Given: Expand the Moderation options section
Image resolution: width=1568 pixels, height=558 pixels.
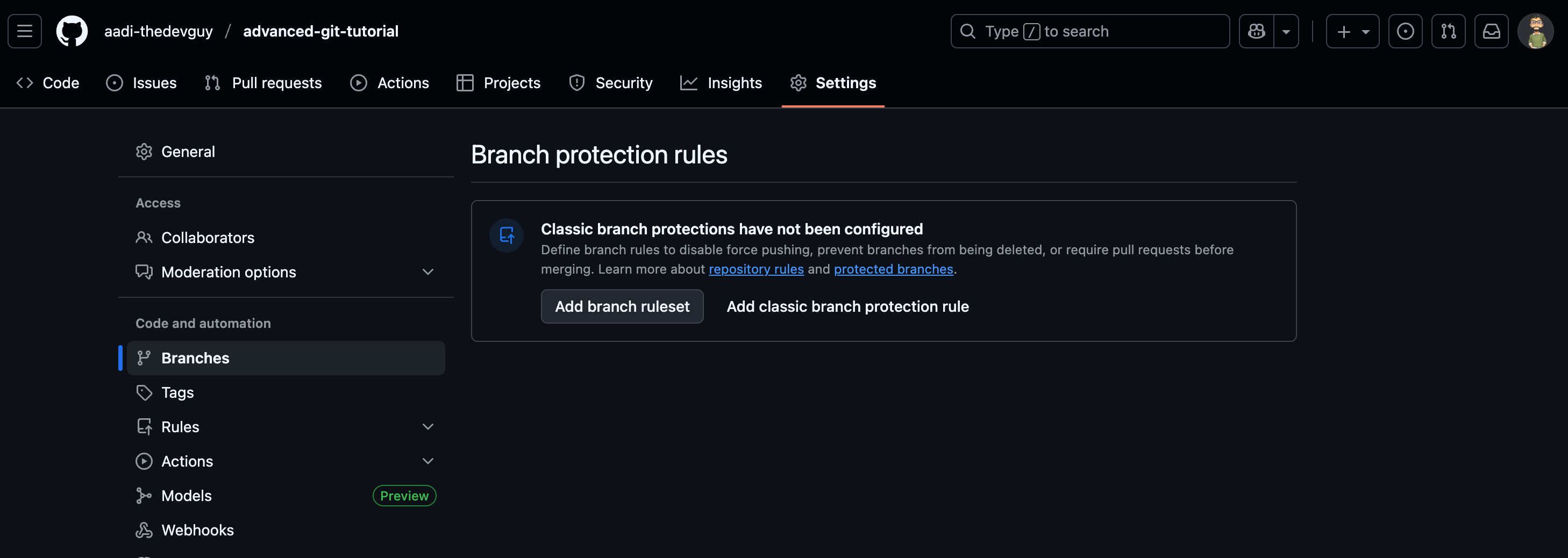Looking at the screenshot, I should 428,272.
